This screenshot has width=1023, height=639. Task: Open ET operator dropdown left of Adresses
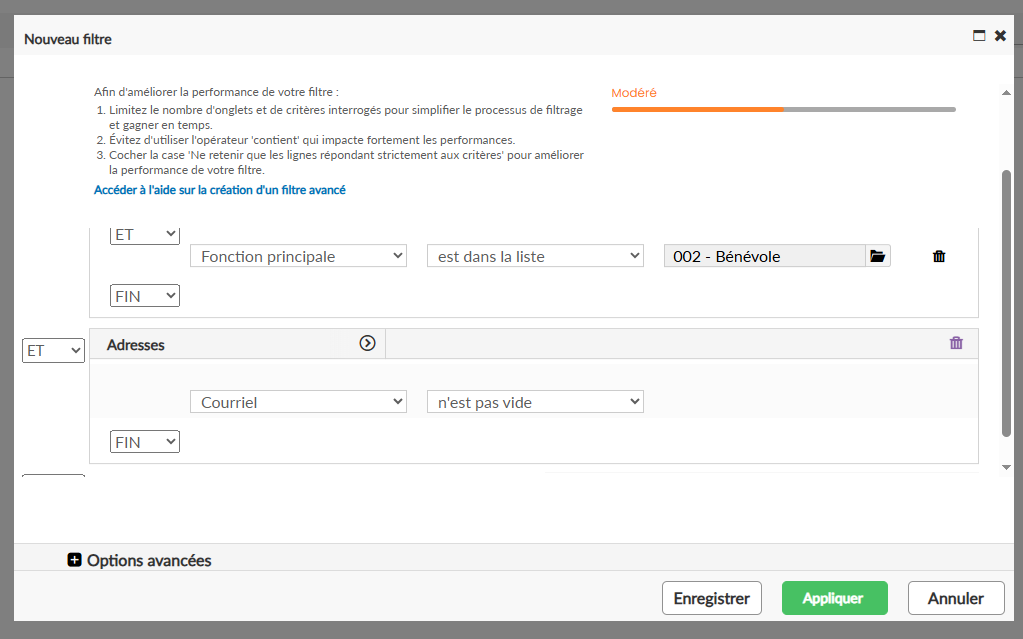(x=53, y=351)
